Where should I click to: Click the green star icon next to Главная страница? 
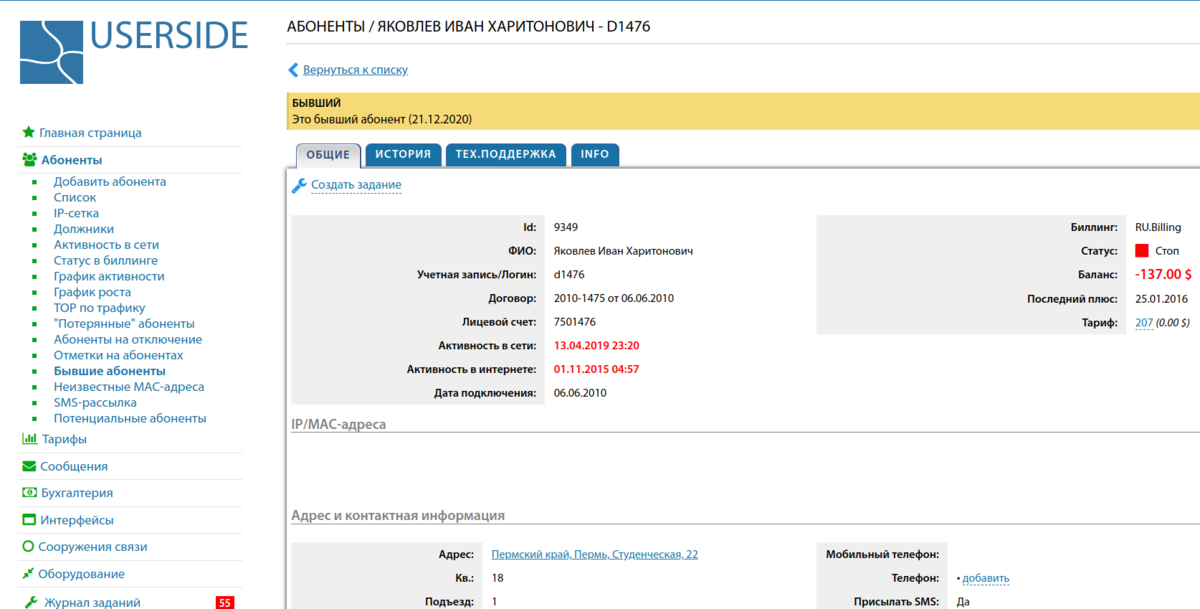(x=27, y=132)
